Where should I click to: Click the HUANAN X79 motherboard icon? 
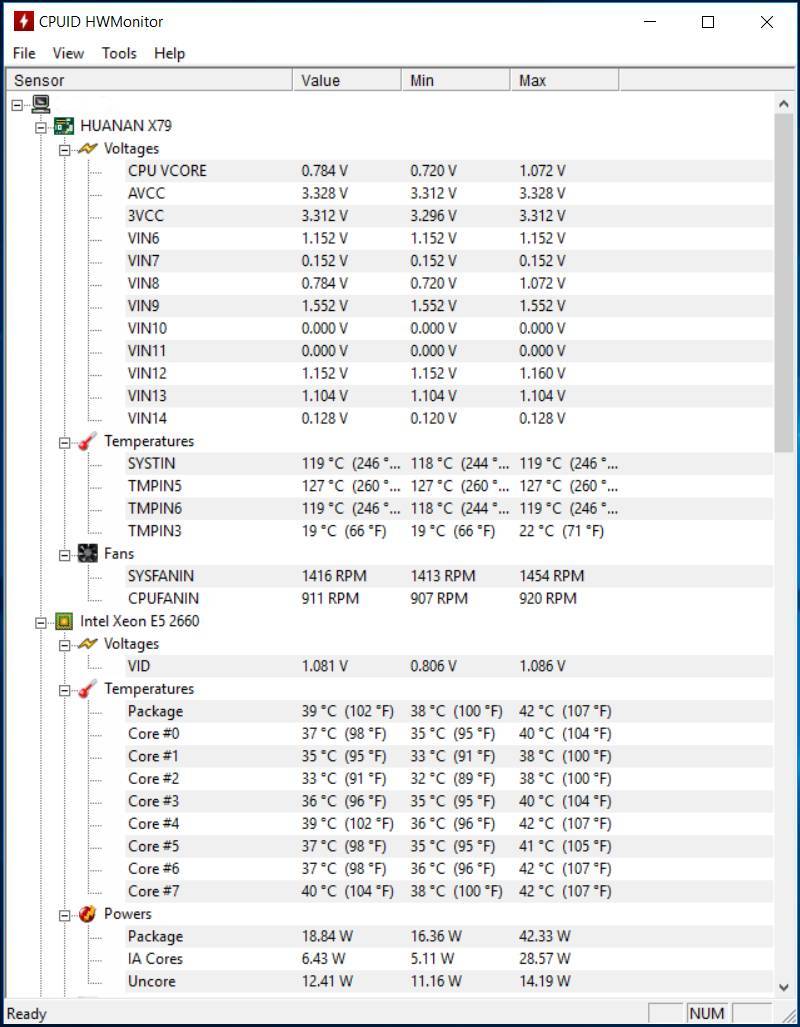coord(64,126)
